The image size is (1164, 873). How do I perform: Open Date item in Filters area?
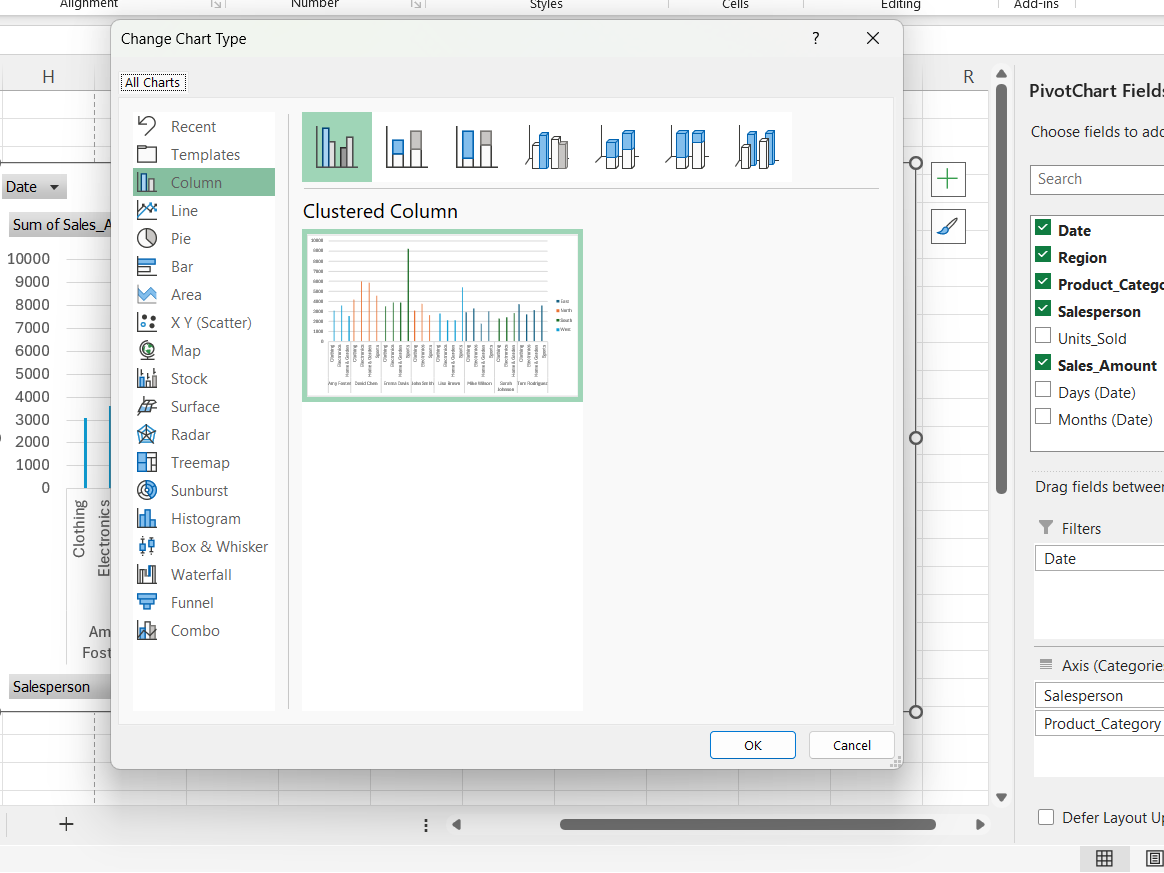pyautogui.click(x=1099, y=559)
